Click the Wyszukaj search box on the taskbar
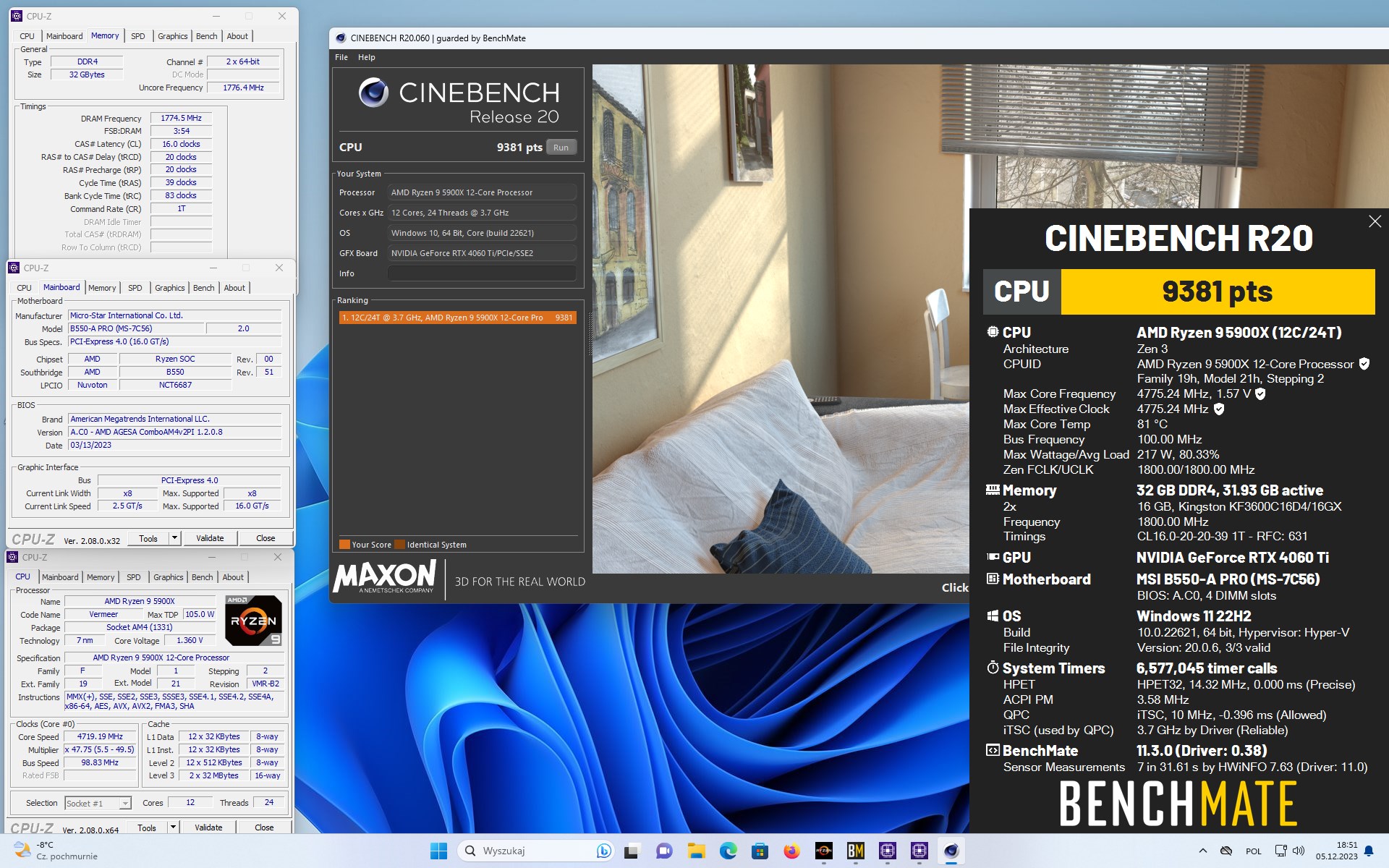Image resolution: width=1389 pixels, height=868 pixels. click(x=535, y=851)
